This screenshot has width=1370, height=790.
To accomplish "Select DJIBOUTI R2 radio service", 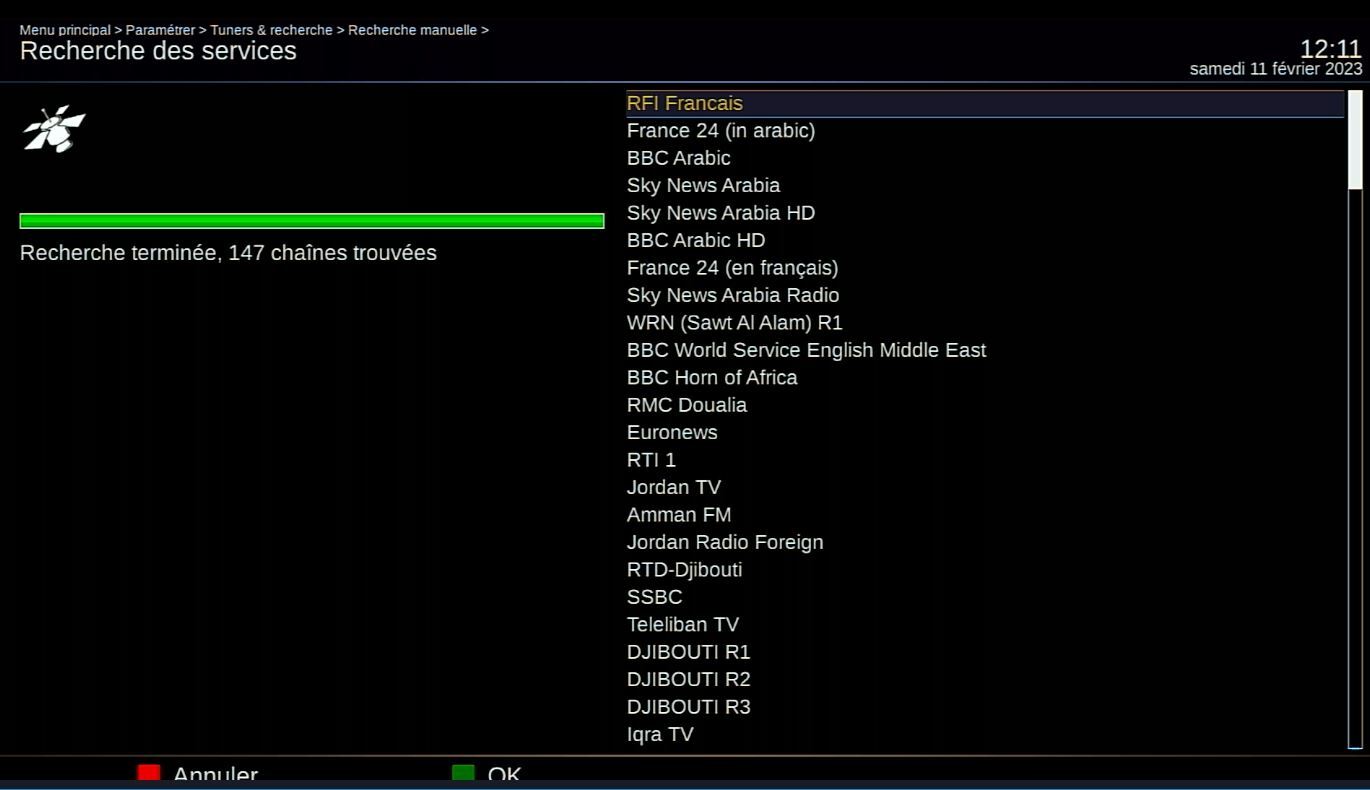I will pyautogui.click(x=985, y=680).
